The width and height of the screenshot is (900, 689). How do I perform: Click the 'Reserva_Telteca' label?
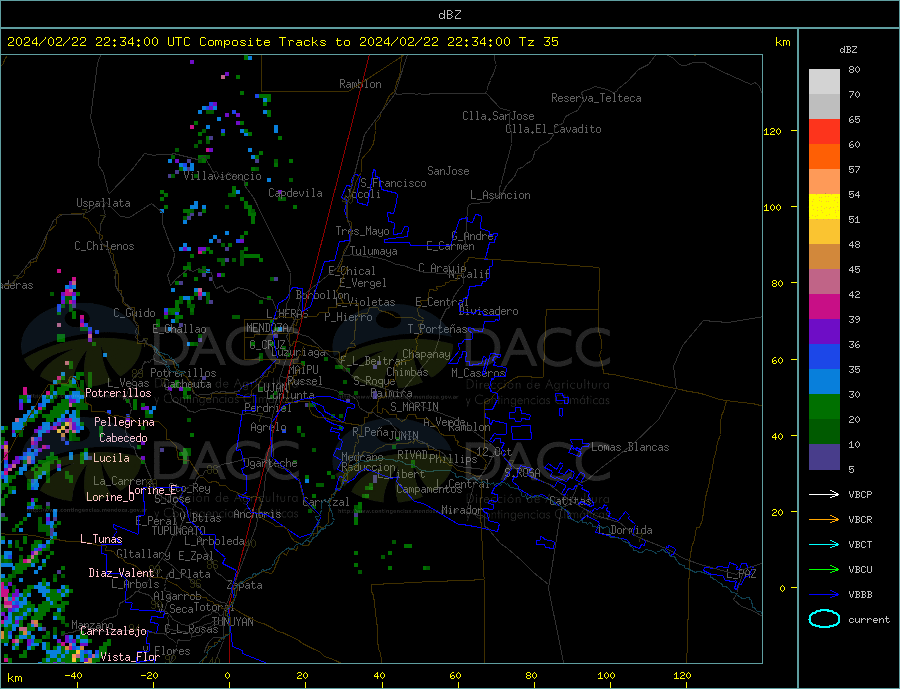click(x=596, y=98)
